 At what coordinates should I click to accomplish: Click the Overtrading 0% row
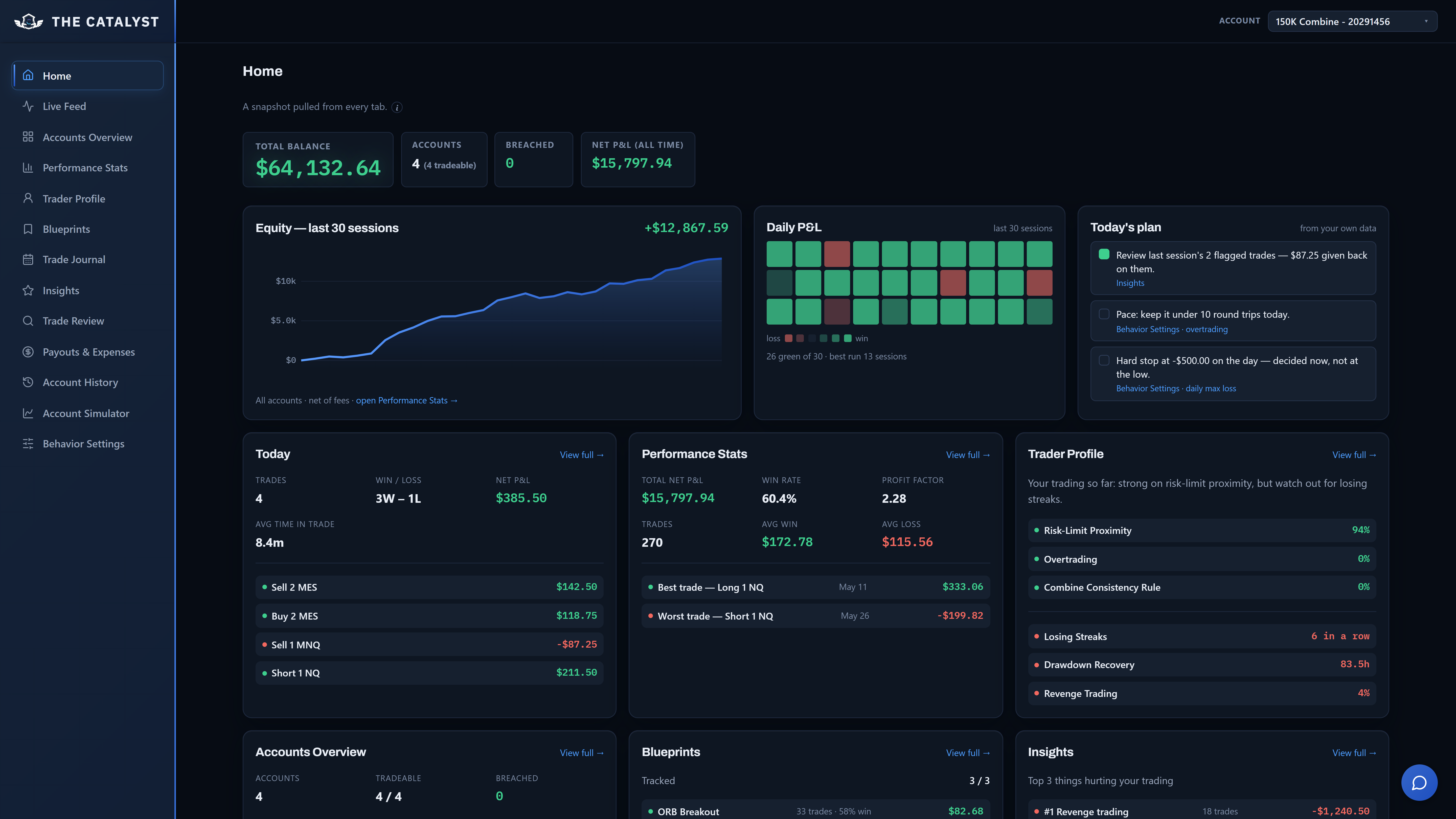point(1202,559)
